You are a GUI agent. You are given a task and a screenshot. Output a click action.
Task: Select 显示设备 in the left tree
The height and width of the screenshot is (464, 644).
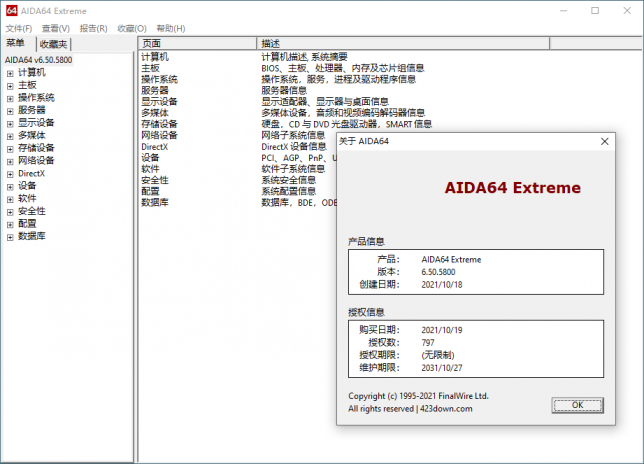click(x=36, y=123)
